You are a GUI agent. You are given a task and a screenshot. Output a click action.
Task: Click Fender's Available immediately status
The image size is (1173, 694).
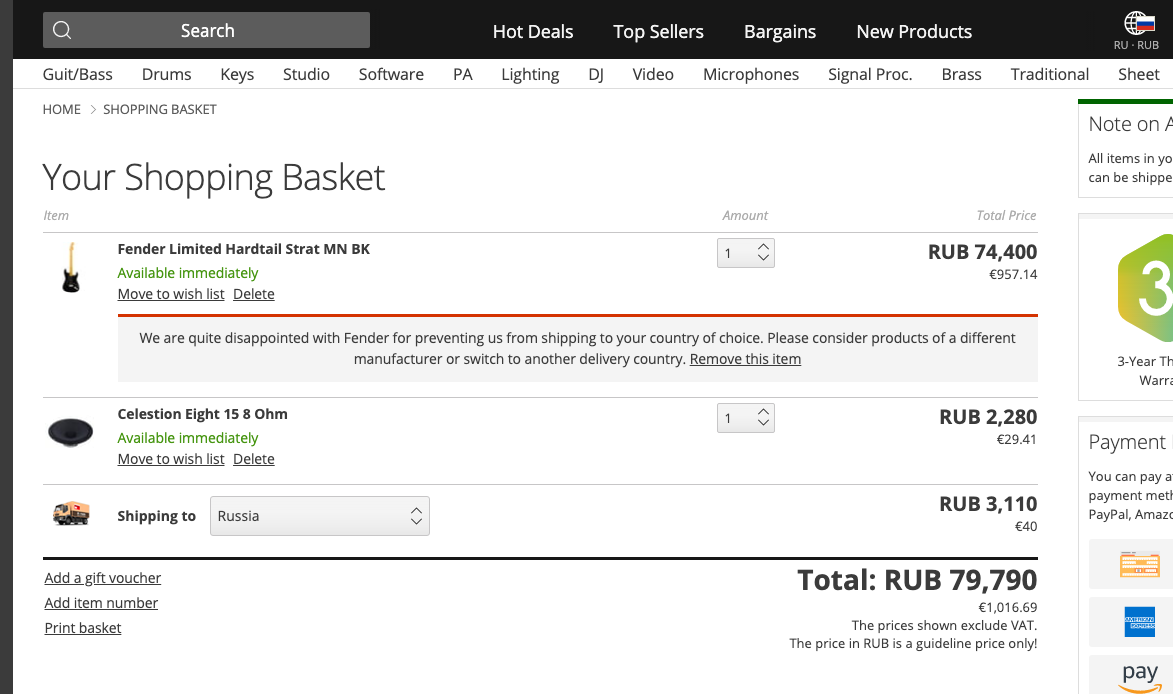pyautogui.click(x=188, y=273)
